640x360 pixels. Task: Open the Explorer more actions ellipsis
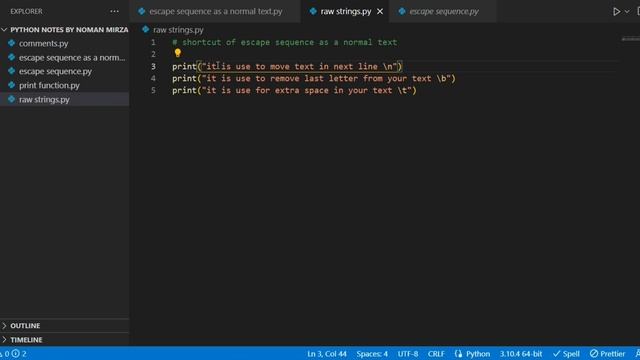[x=114, y=11]
